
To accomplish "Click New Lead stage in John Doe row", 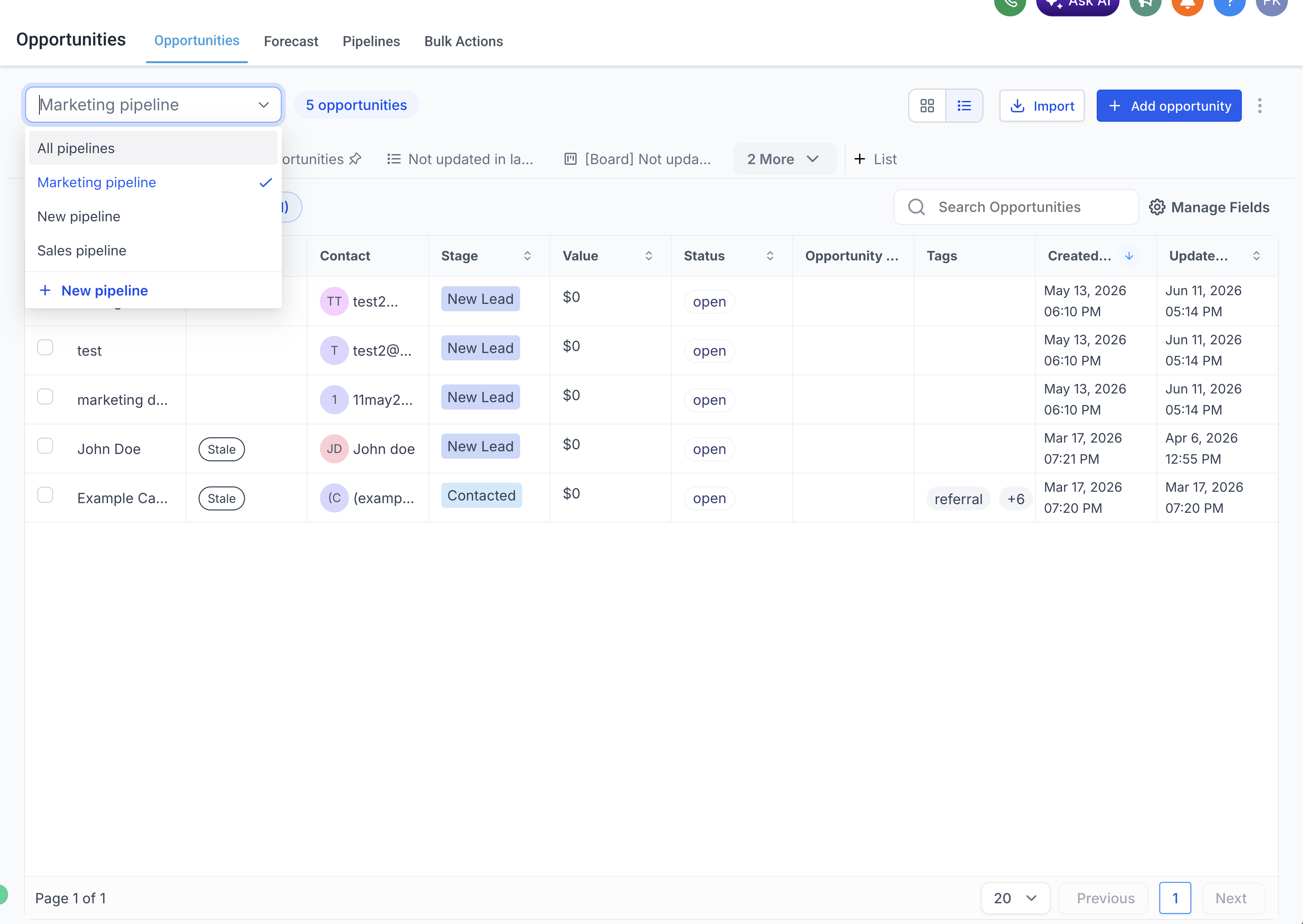I will click(x=480, y=447).
